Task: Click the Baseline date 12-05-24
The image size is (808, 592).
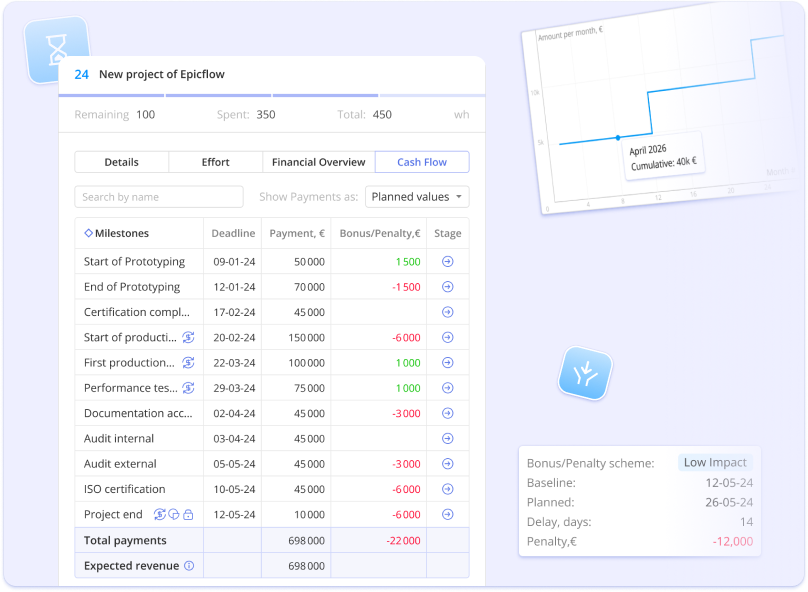Action: point(729,483)
